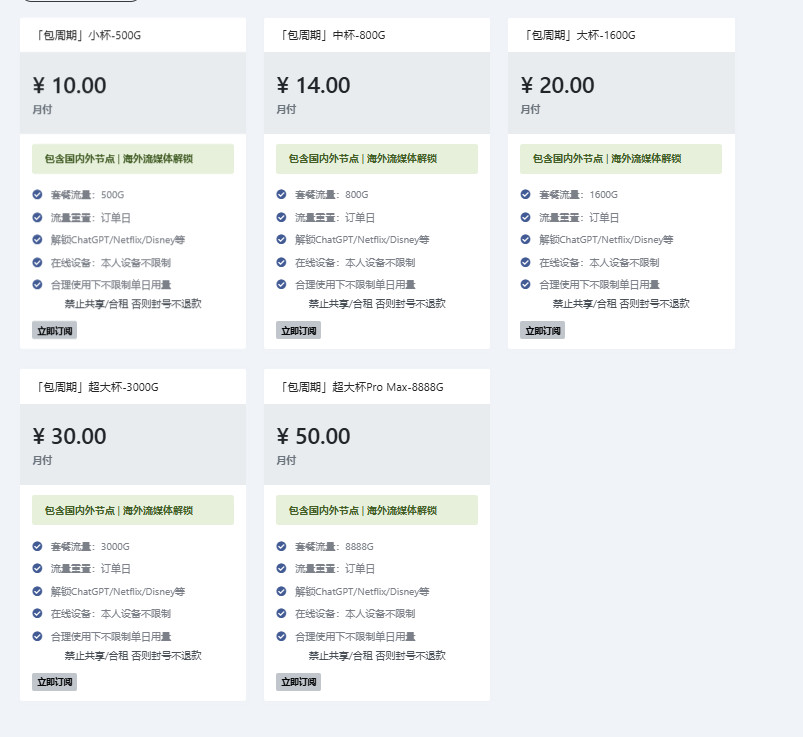Order the 超大杯-3000G plan via 立即订阅
The height and width of the screenshot is (737, 803).
click(x=54, y=682)
